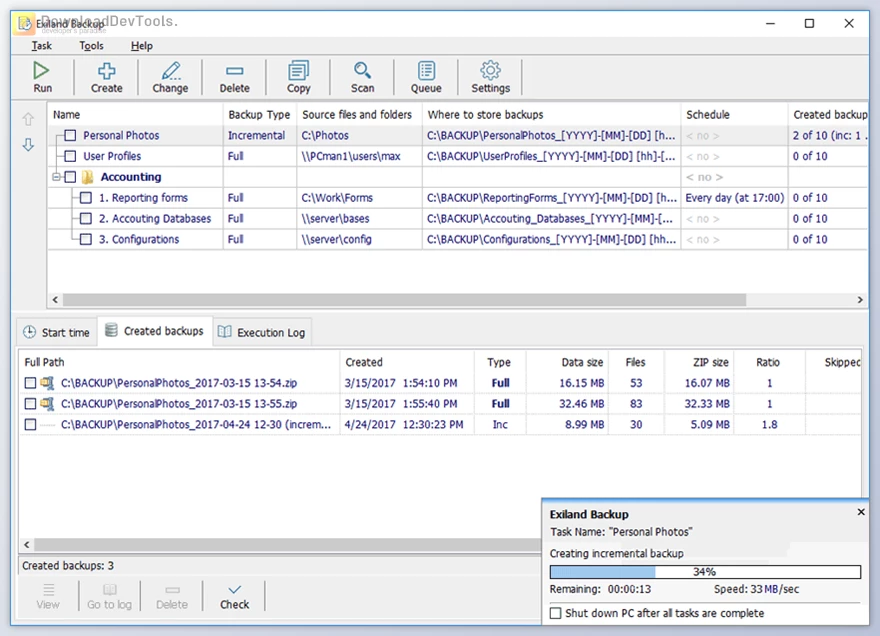Tick checkbox for PersonalPhotos 13-55.zip backup
880x636 pixels.
[30, 404]
